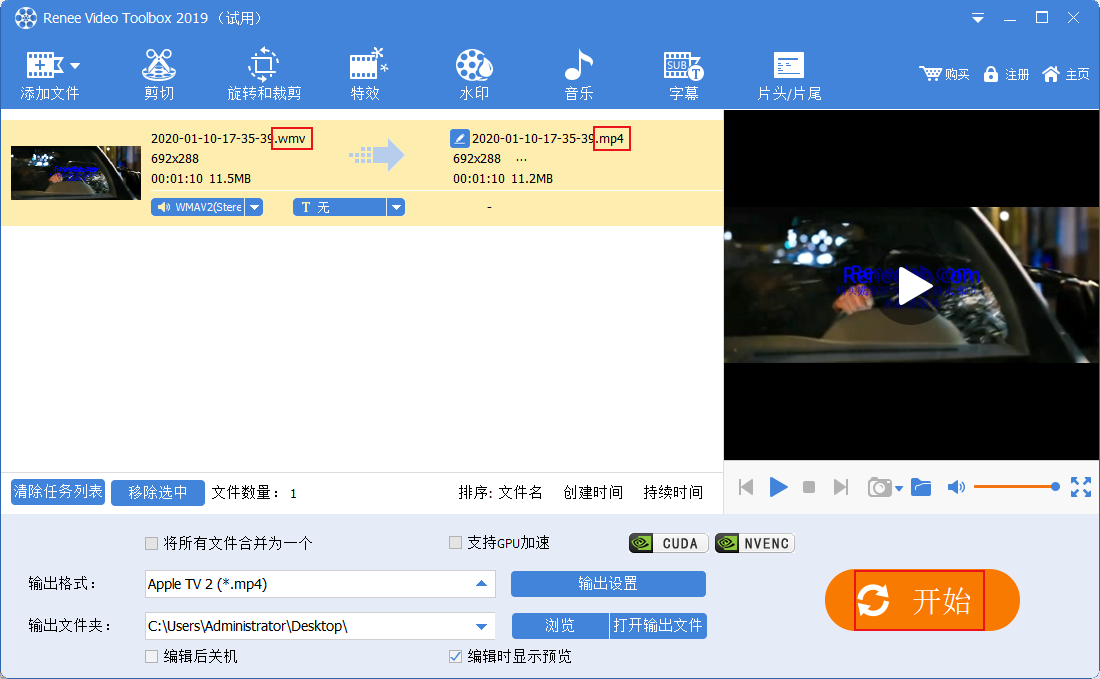Click the 购买 shopping cart link
1100x679 pixels.
coord(944,74)
